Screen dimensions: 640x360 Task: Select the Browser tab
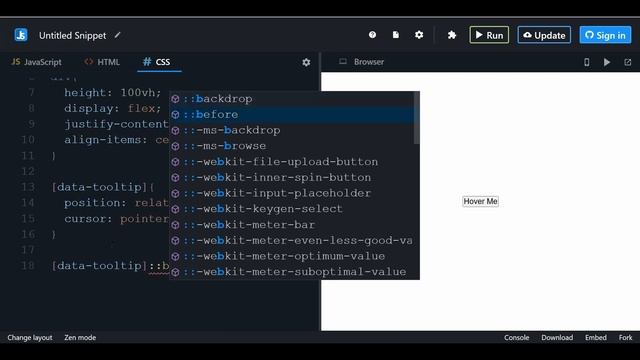point(362,62)
